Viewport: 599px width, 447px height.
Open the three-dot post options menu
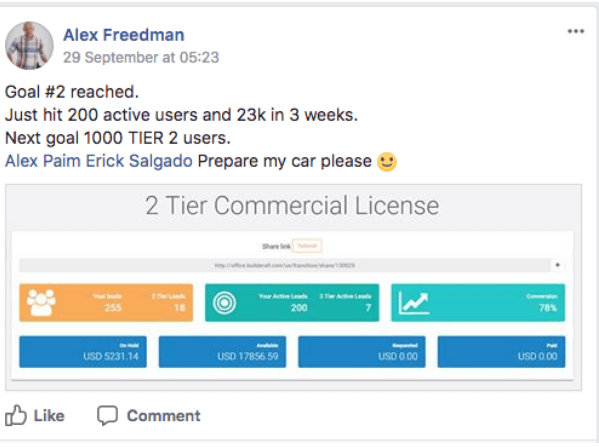(576, 31)
